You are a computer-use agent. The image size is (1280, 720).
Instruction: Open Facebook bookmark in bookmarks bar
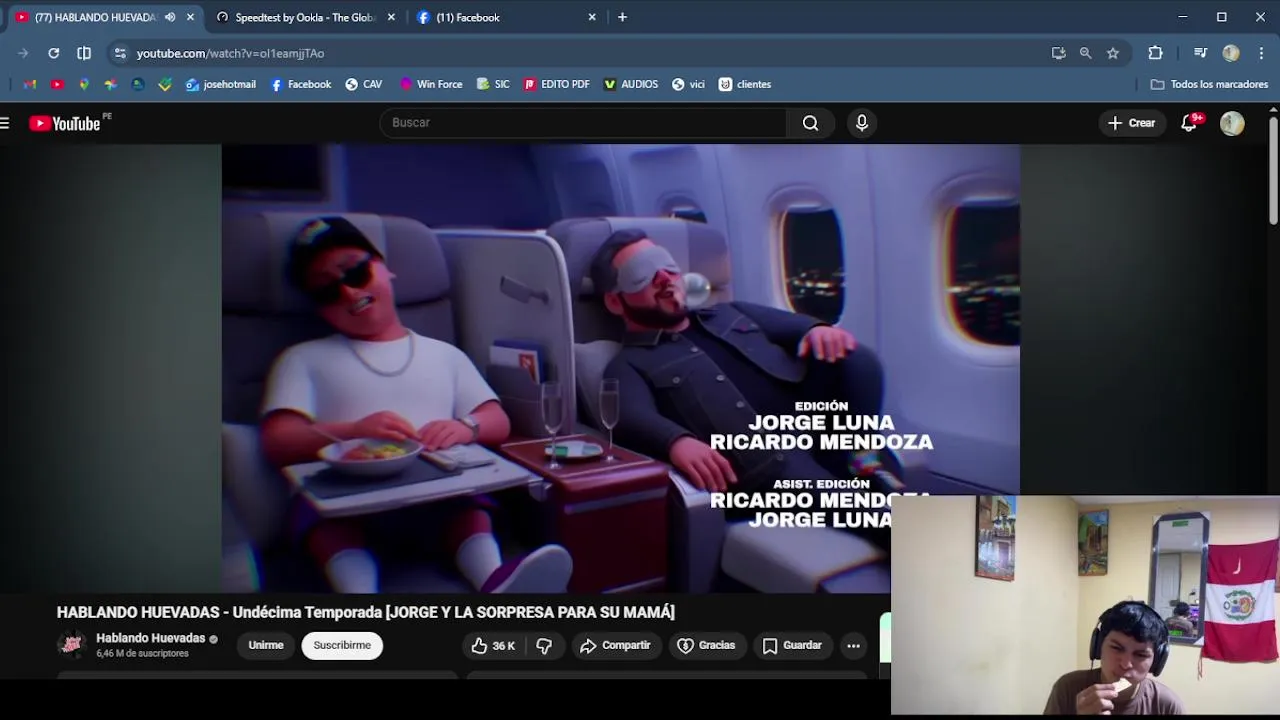[300, 84]
